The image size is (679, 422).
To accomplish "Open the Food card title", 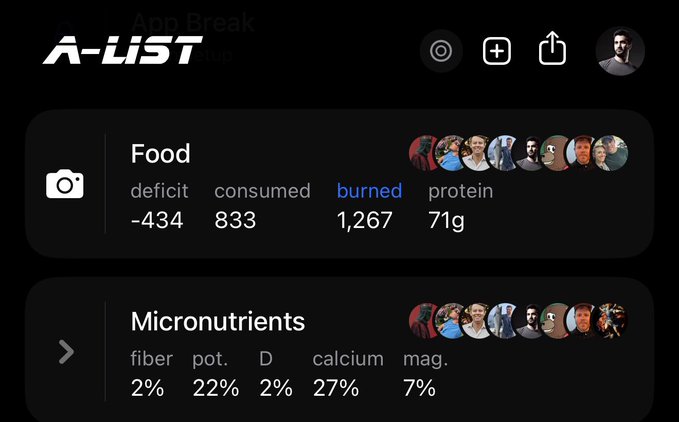I will (160, 153).
